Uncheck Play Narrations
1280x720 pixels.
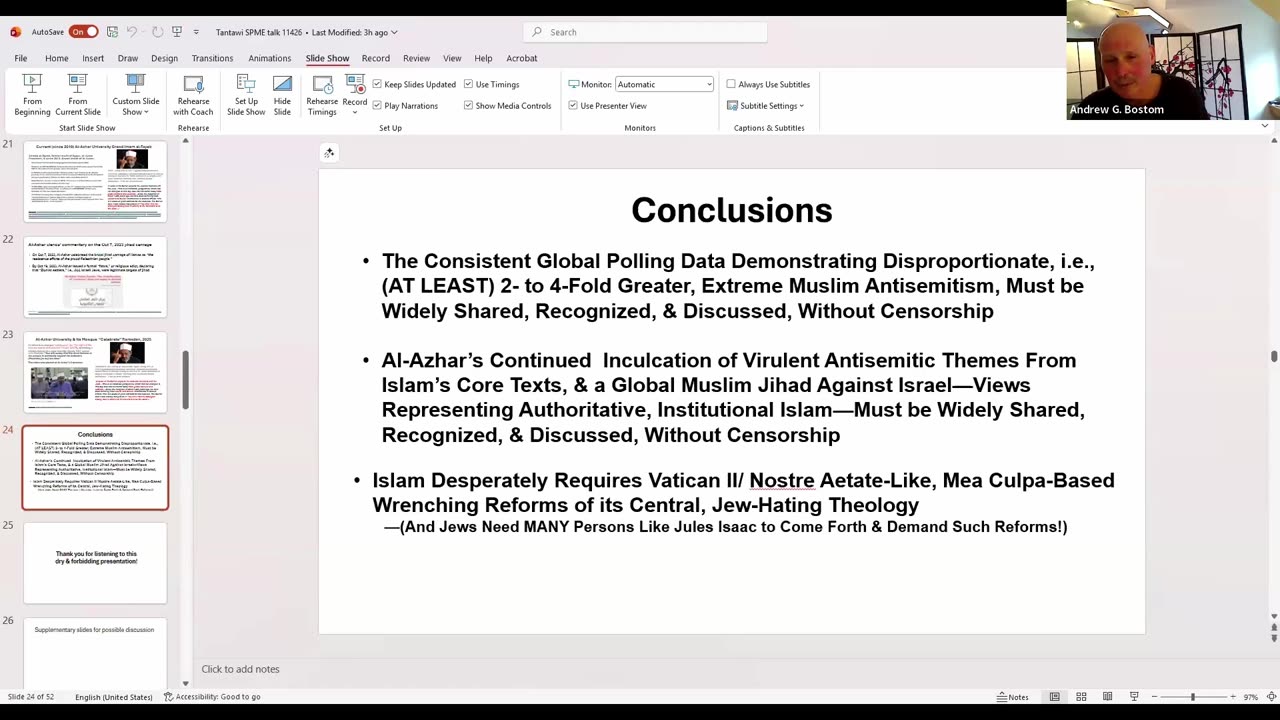377,105
